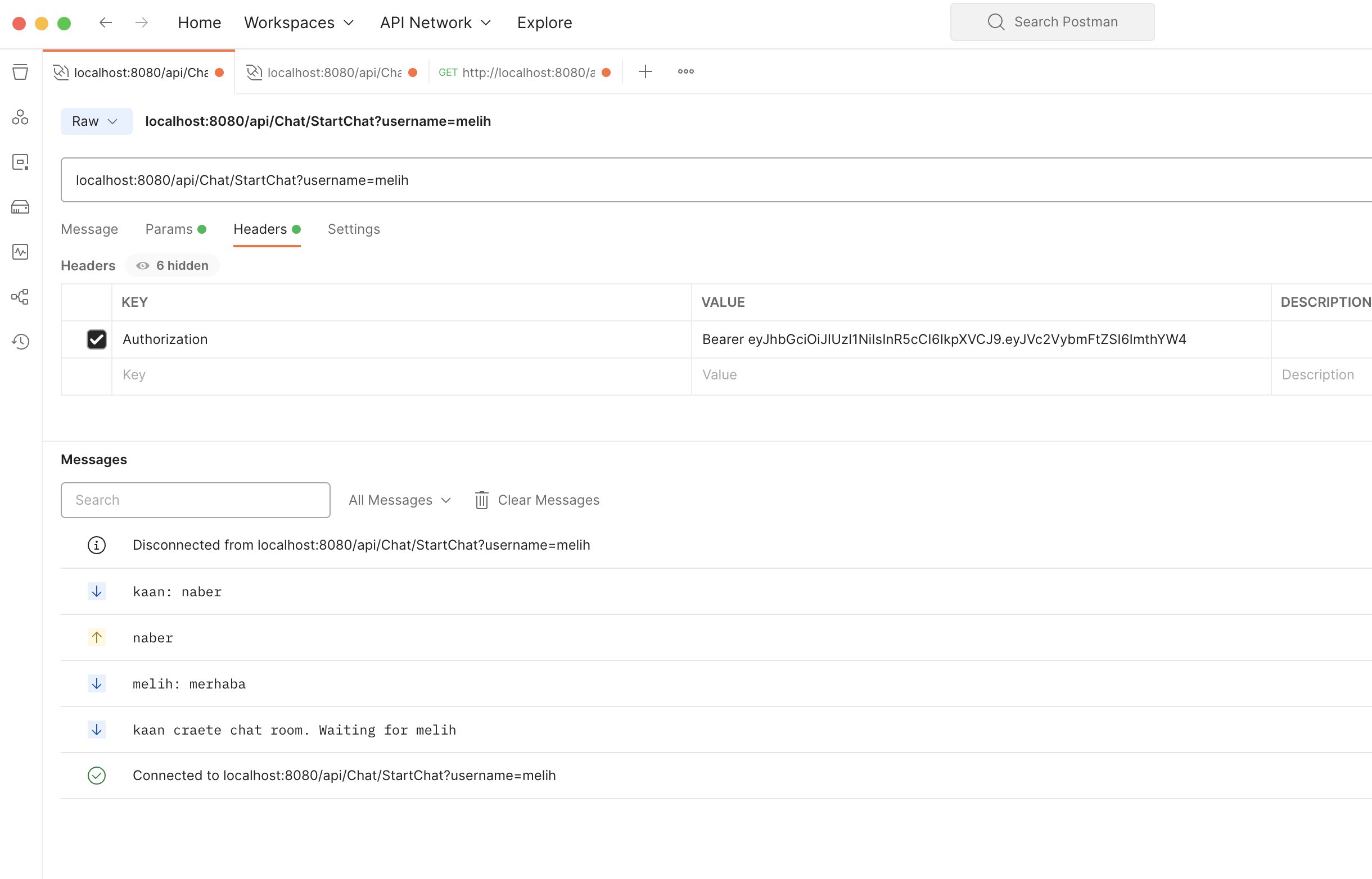Image resolution: width=1372 pixels, height=879 pixels.
Task: Click Clear Messages to remove logged messages
Action: (x=536, y=500)
